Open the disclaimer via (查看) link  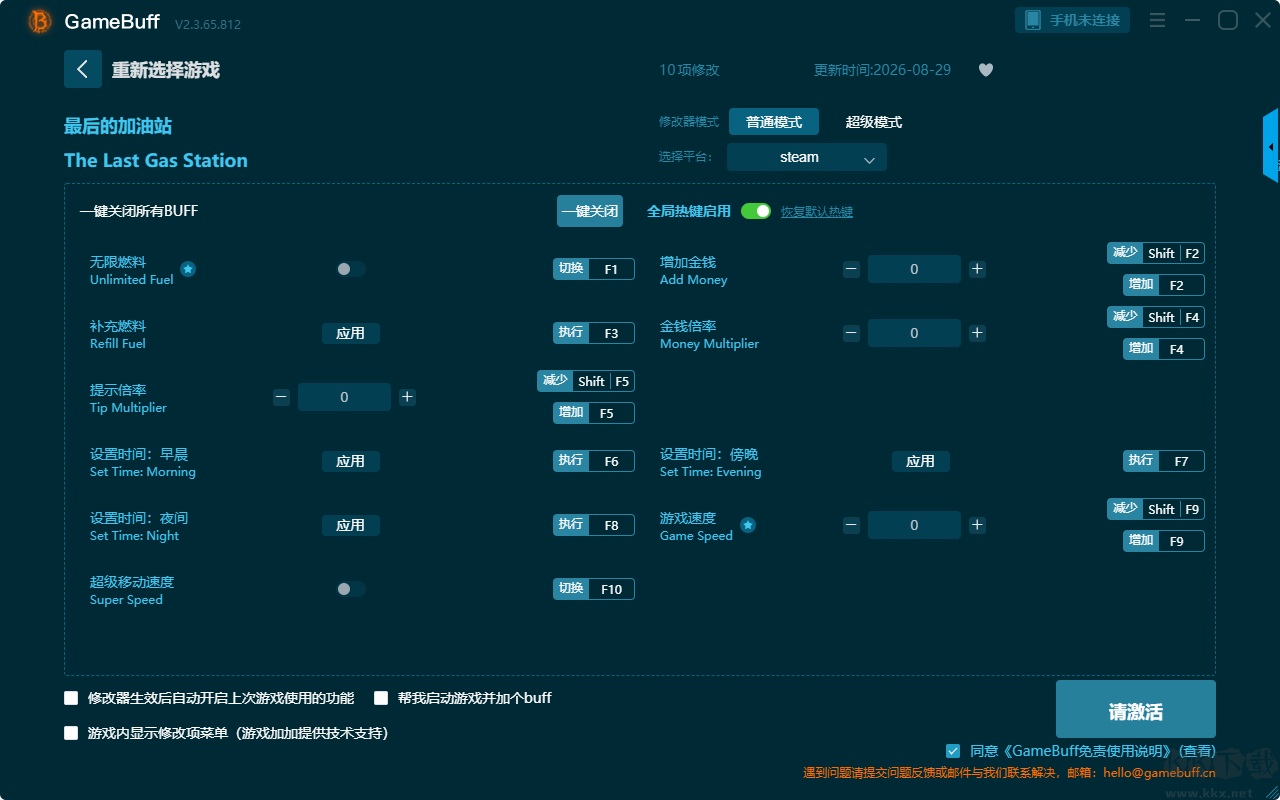click(1196, 751)
